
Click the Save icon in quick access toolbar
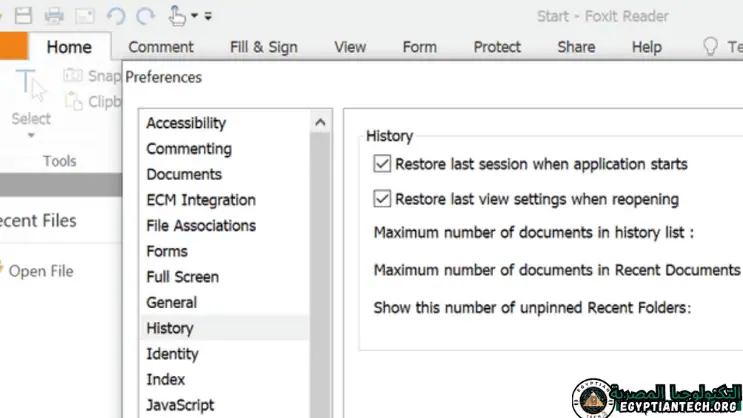(x=24, y=15)
